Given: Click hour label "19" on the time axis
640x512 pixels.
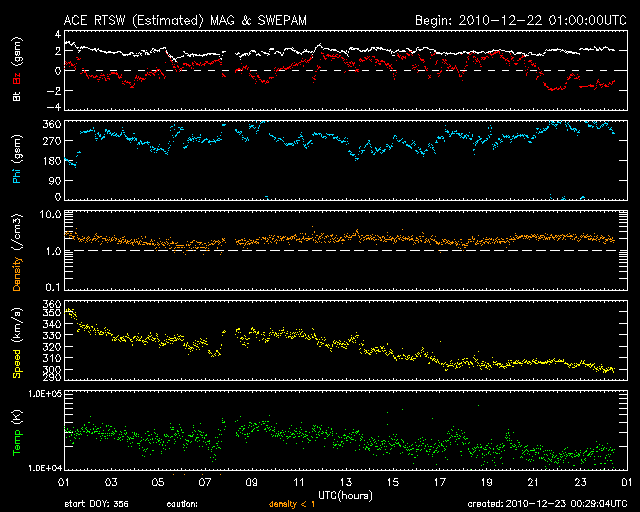Looking at the screenshot, I should tap(487, 483).
